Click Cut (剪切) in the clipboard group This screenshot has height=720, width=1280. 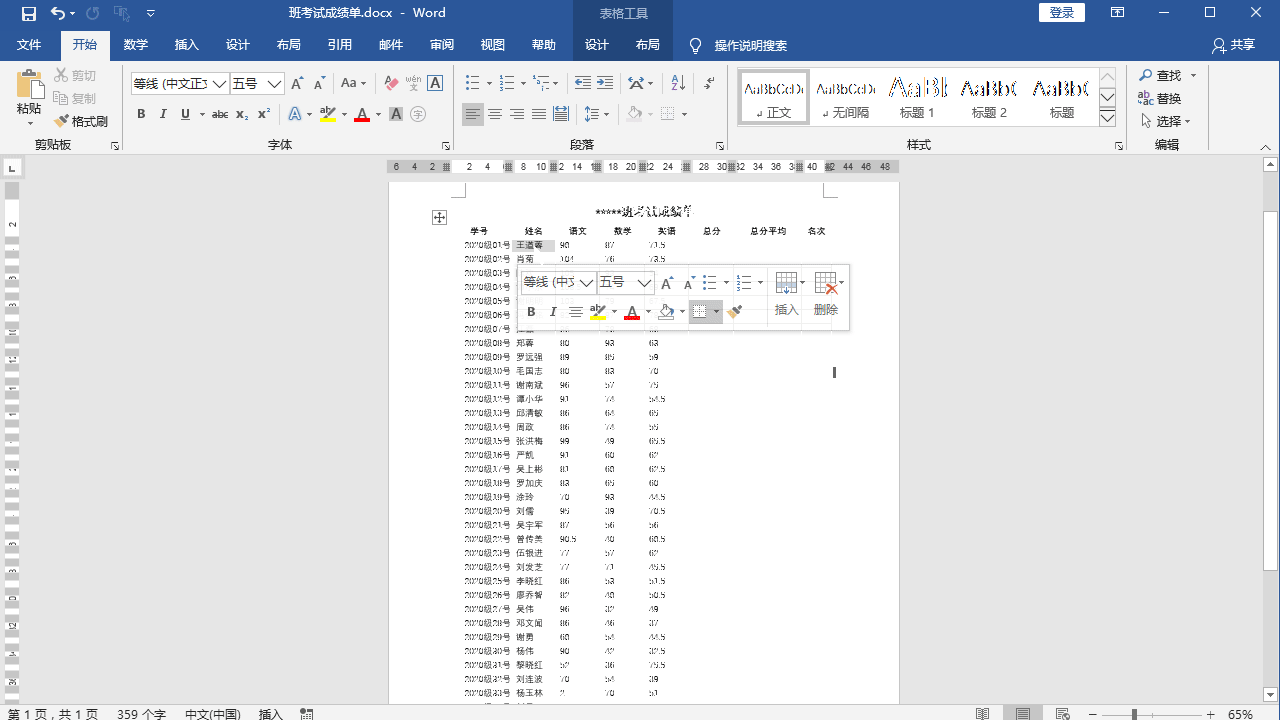coord(75,76)
